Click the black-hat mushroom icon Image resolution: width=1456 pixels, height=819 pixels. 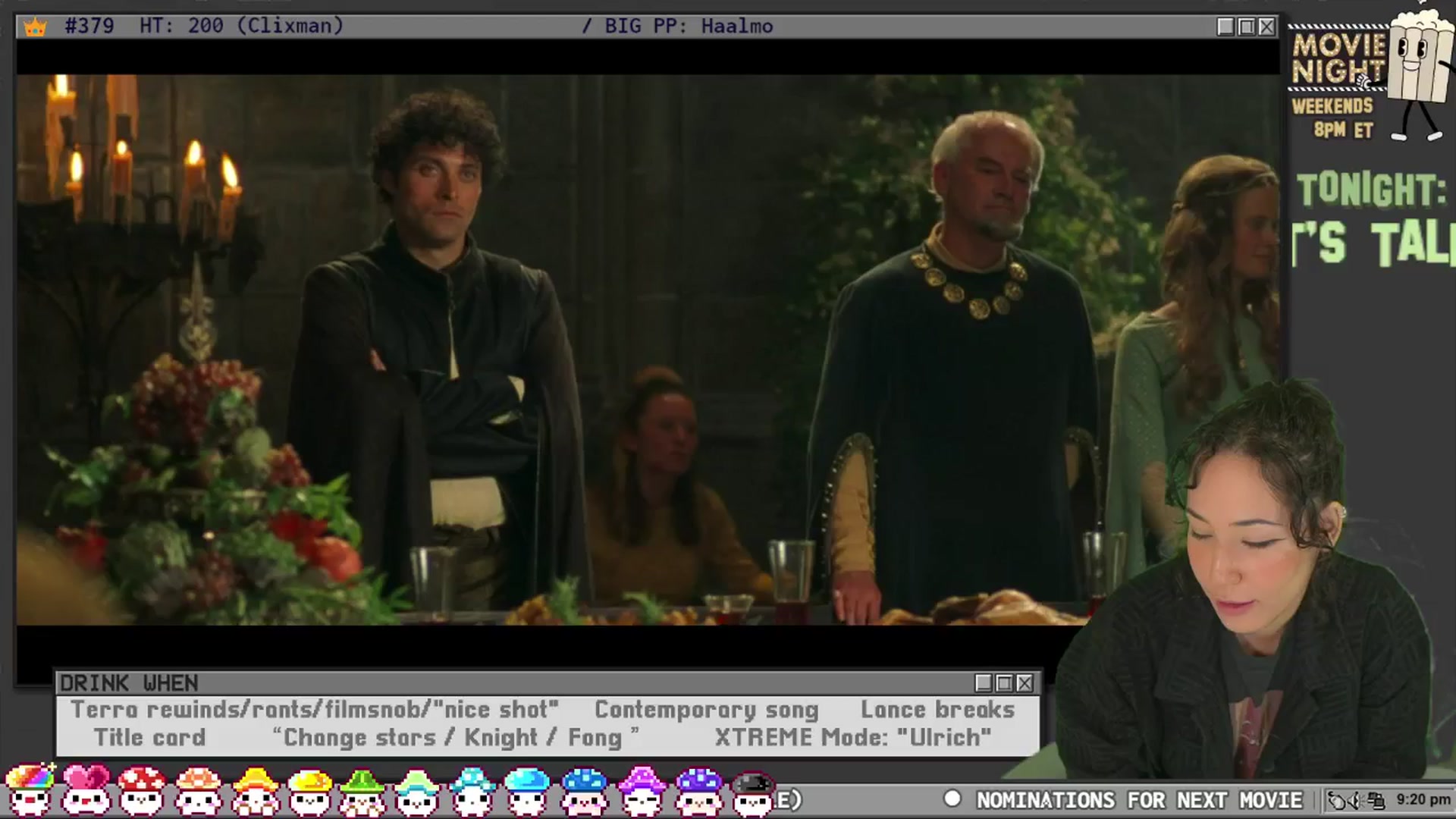point(753,793)
